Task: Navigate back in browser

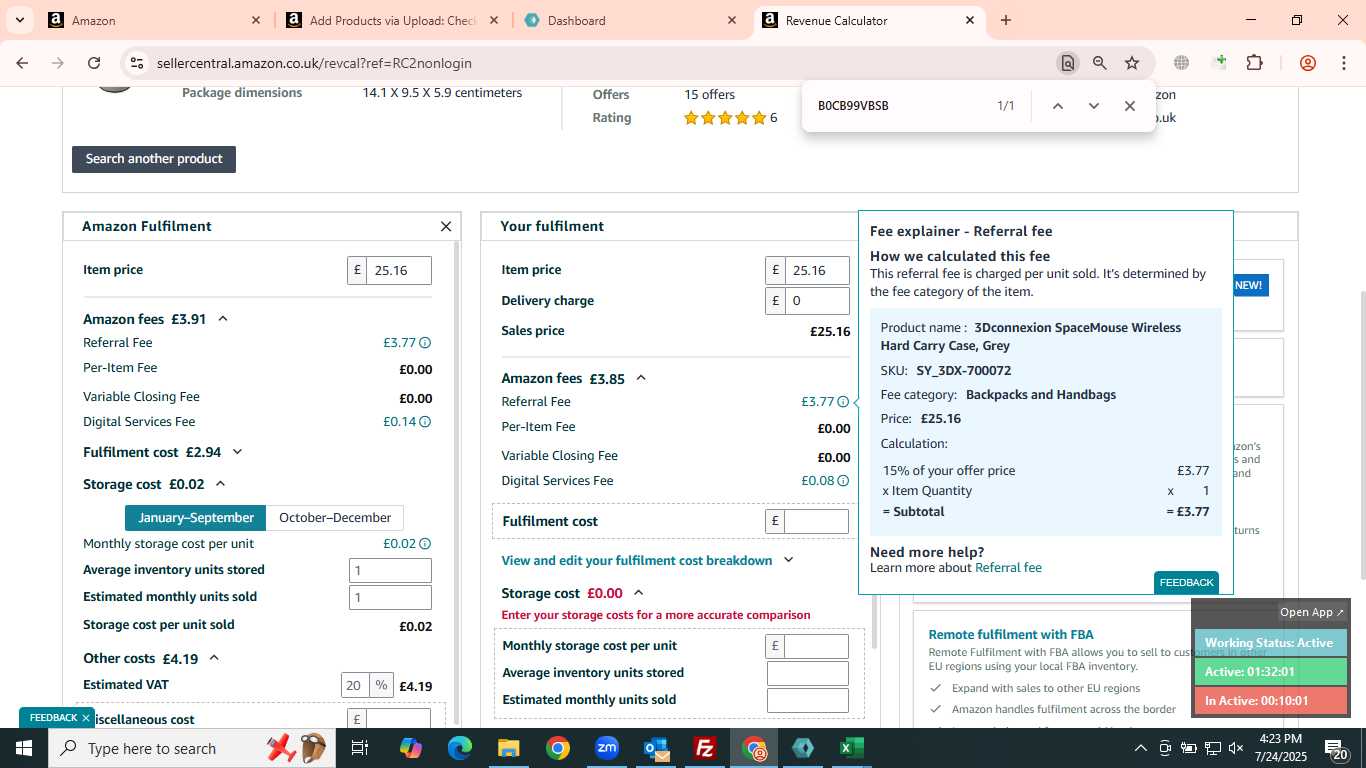Action: pyautogui.click(x=22, y=63)
